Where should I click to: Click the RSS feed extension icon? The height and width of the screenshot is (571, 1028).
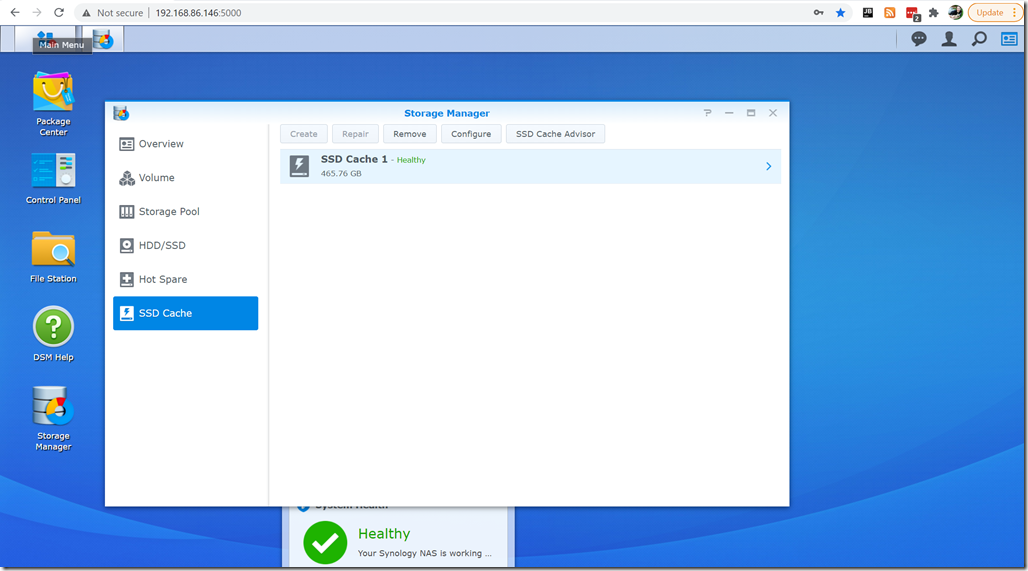point(890,12)
